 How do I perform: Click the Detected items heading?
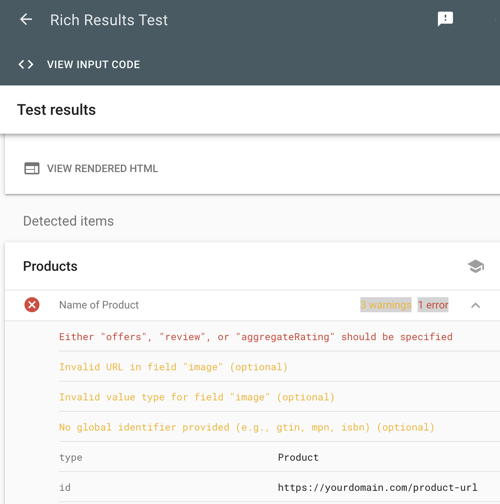point(68,221)
